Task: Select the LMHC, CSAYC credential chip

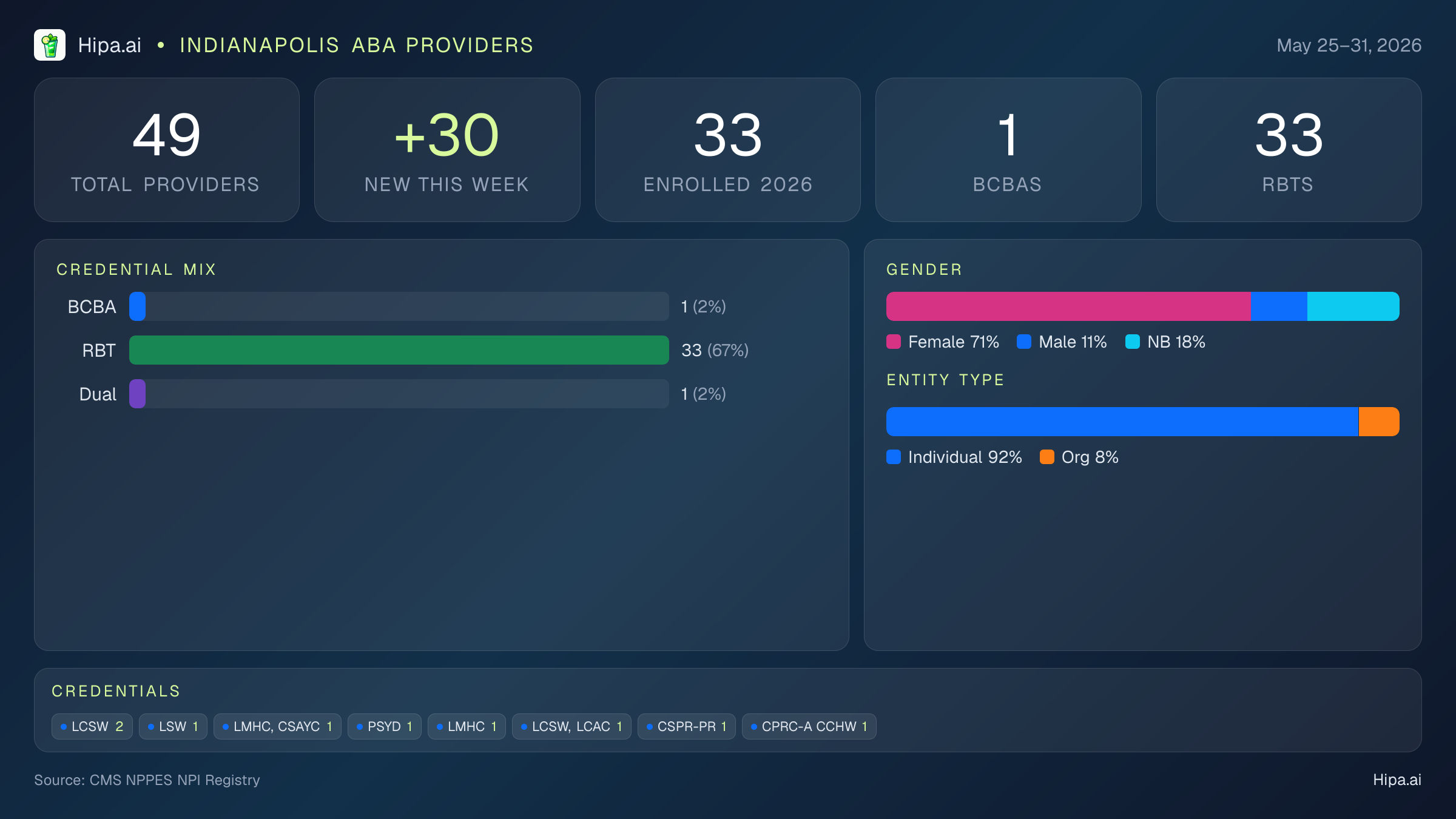Action: [x=277, y=726]
